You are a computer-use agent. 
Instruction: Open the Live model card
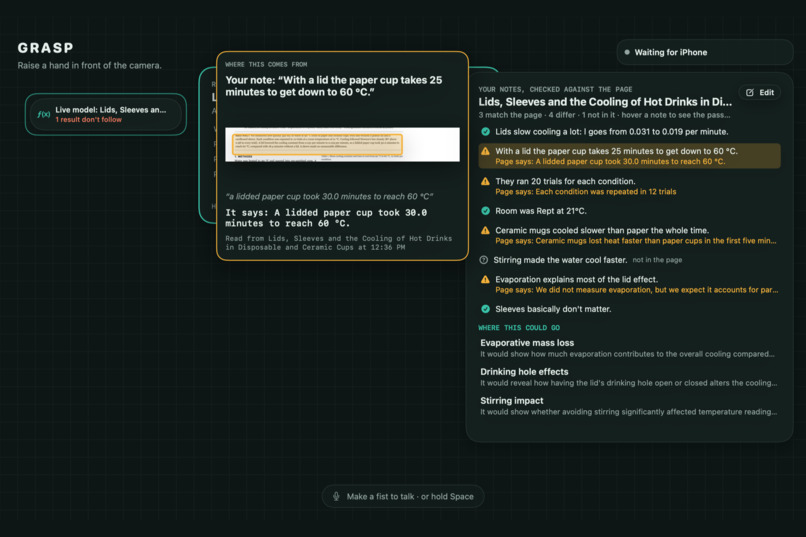[x=106, y=114]
